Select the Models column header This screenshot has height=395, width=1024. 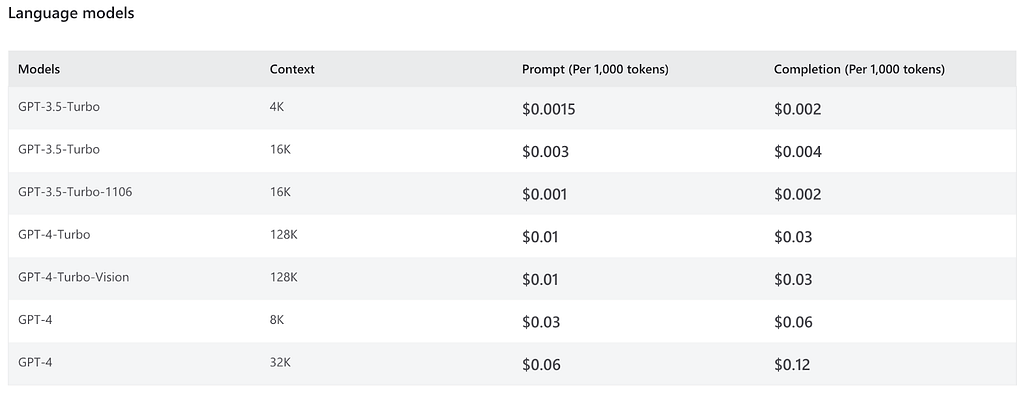click(39, 69)
